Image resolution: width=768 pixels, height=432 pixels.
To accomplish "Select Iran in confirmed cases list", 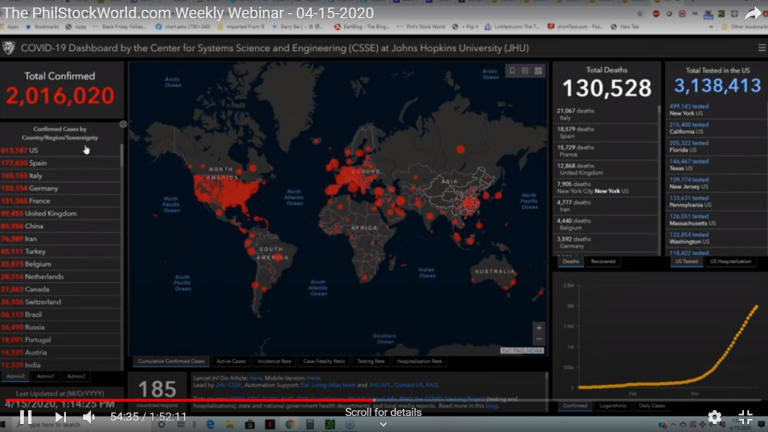I will tap(60, 239).
